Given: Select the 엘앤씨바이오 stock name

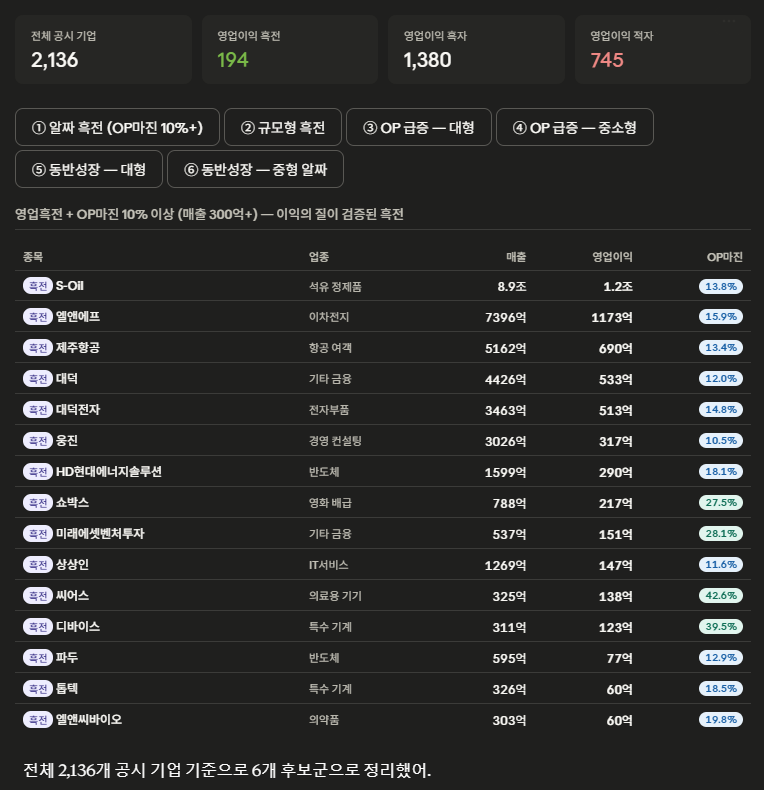Looking at the screenshot, I should tap(89, 719).
